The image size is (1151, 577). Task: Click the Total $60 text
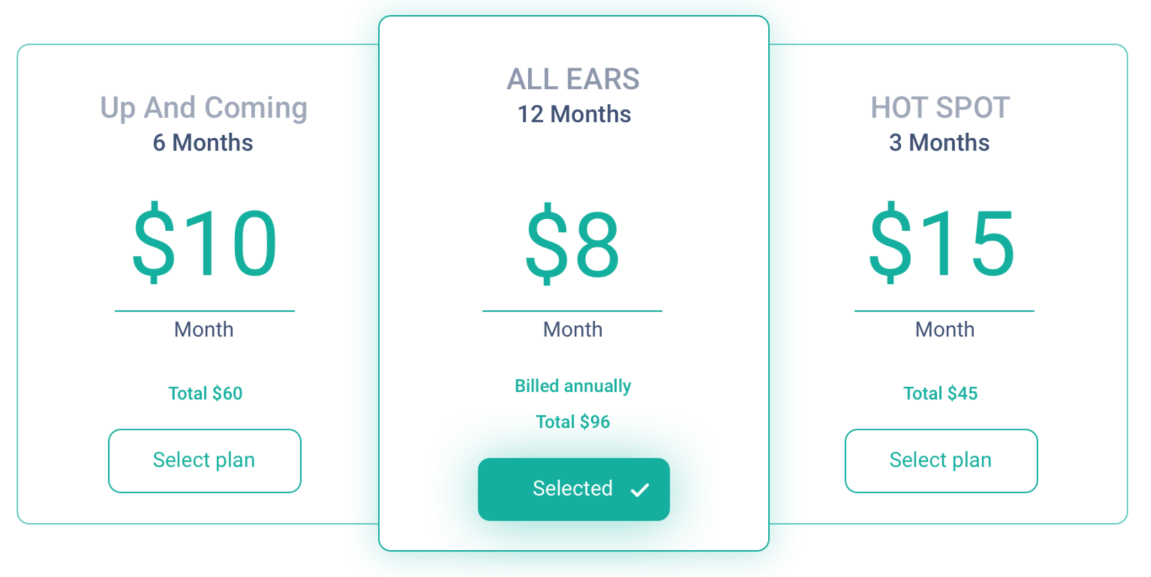click(205, 393)
